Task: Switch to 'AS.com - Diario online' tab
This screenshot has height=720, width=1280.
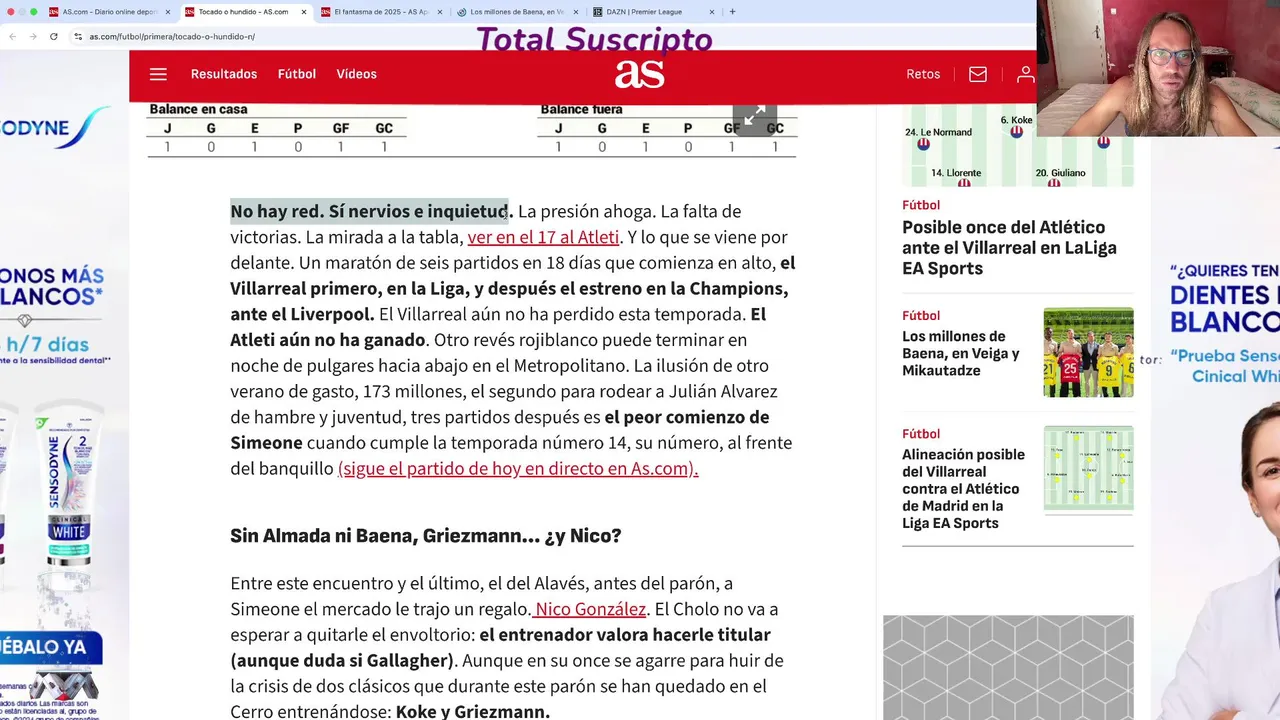Action: click(x=110, y=12)
